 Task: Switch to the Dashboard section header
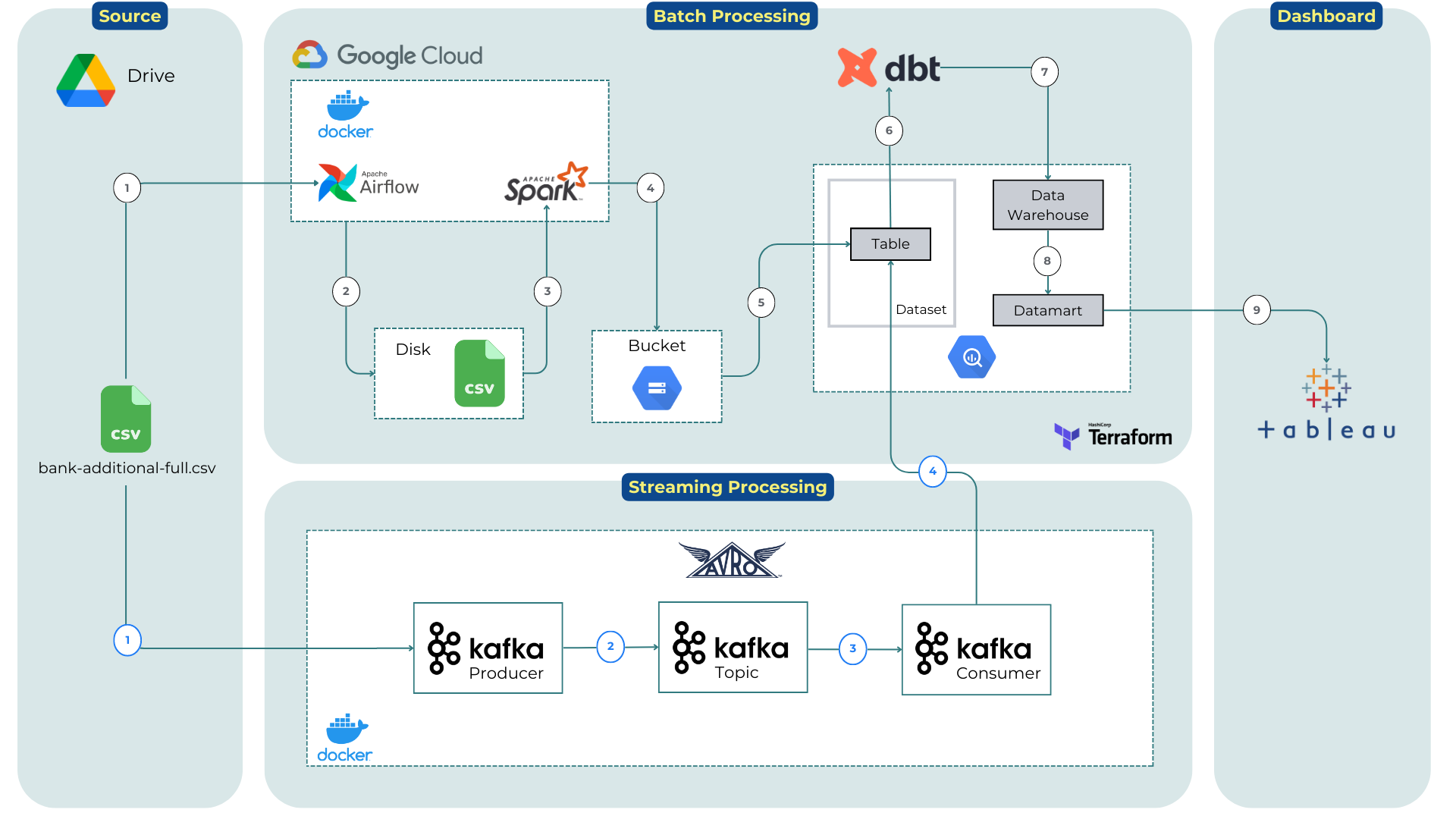click(x=1326, y=16)
